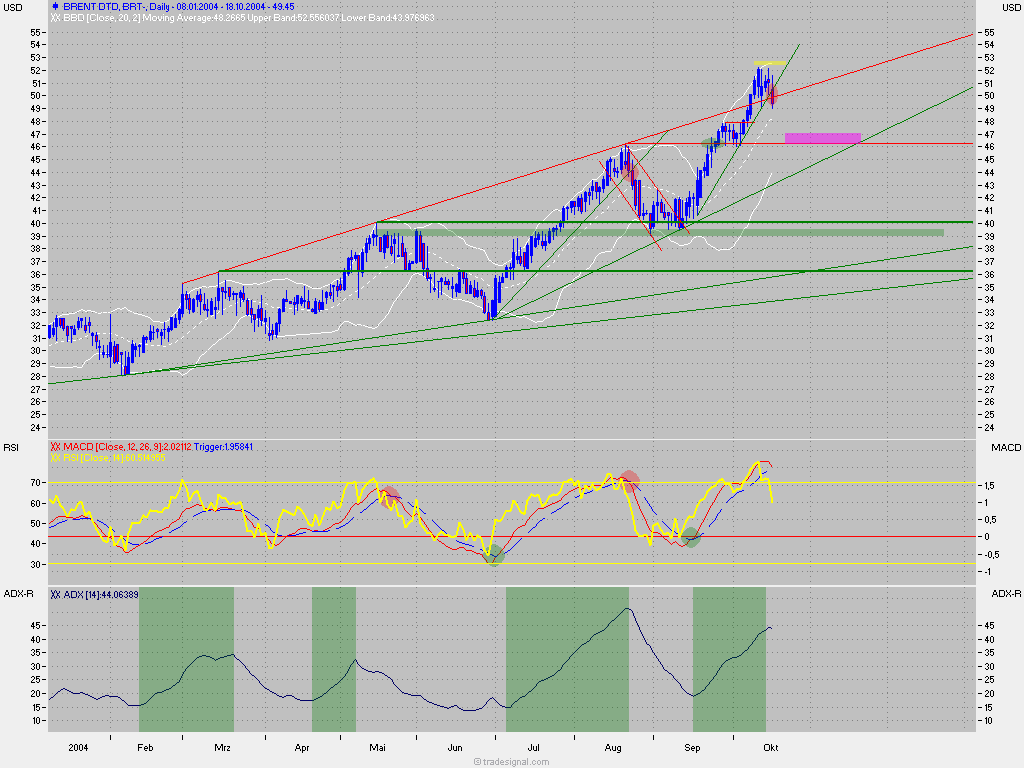Click the 'Lower Band:43.976963' value

(x=388, y=18)
